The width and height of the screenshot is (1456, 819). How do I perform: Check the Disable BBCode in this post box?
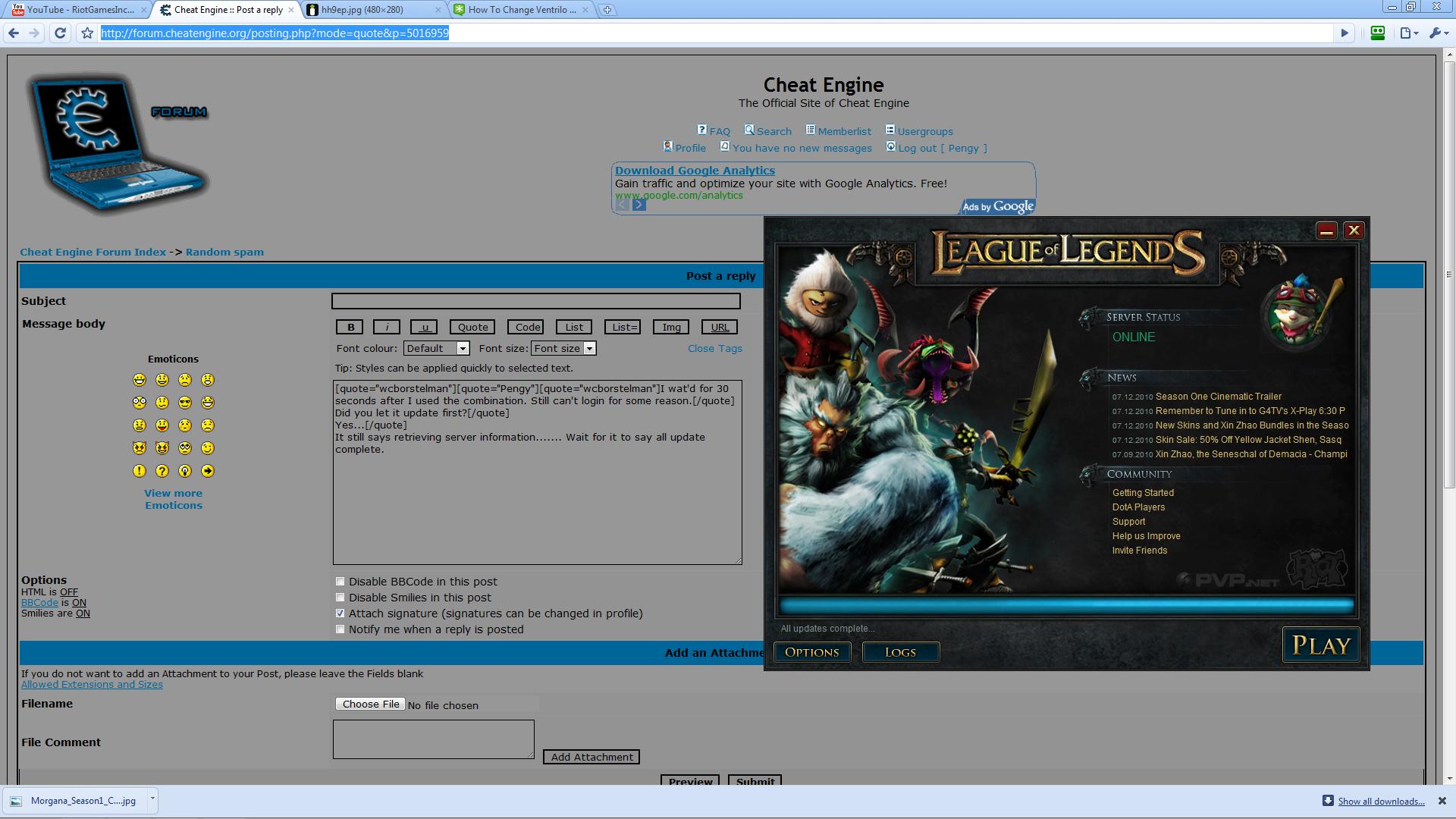[x=340, y=581]
